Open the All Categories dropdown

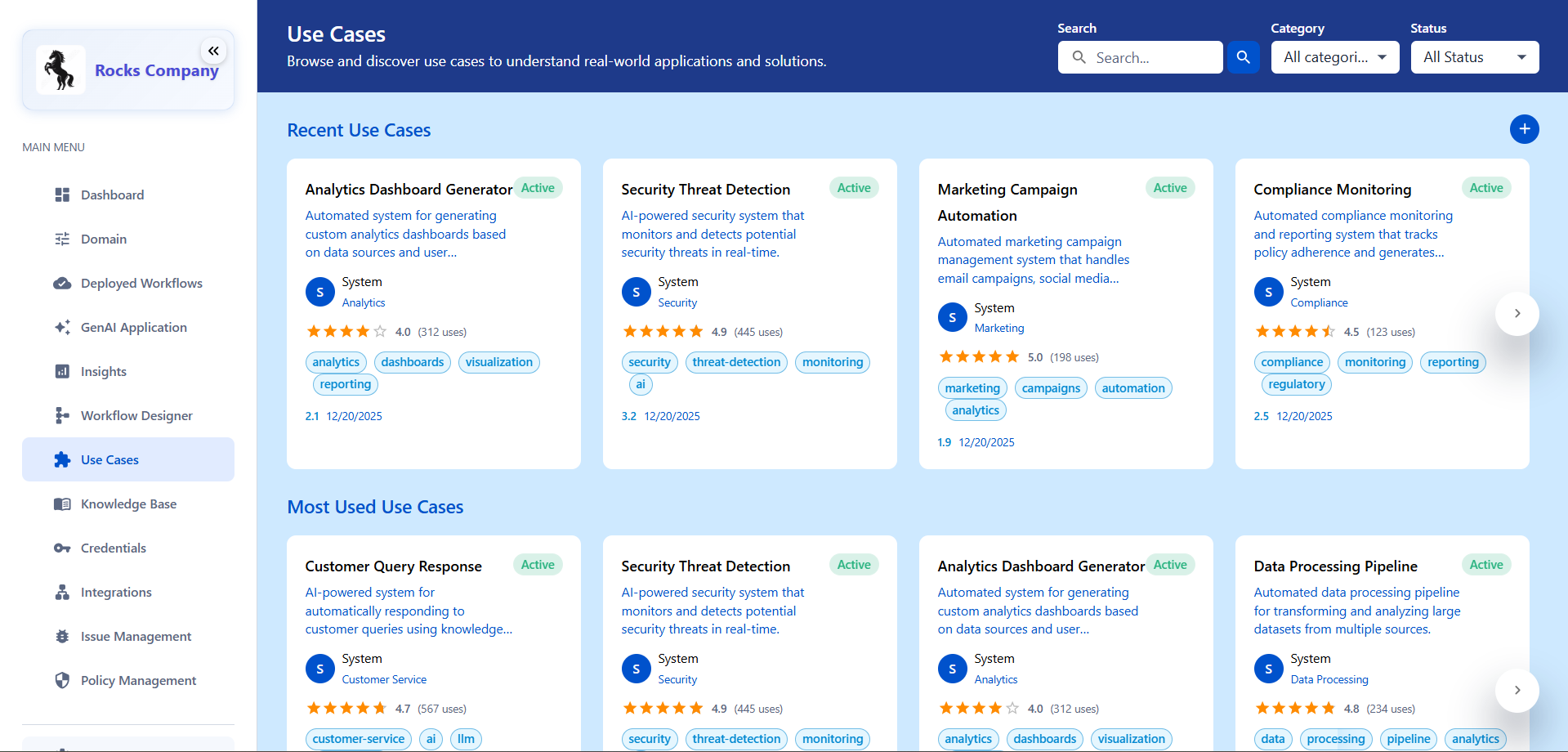coord(1335,57)
